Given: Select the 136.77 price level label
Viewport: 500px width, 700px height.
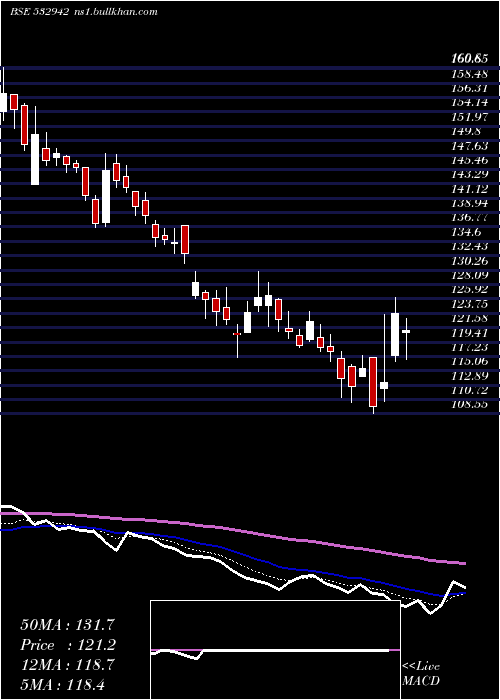Looking at the screenshot, I should (x=469, y=218).
